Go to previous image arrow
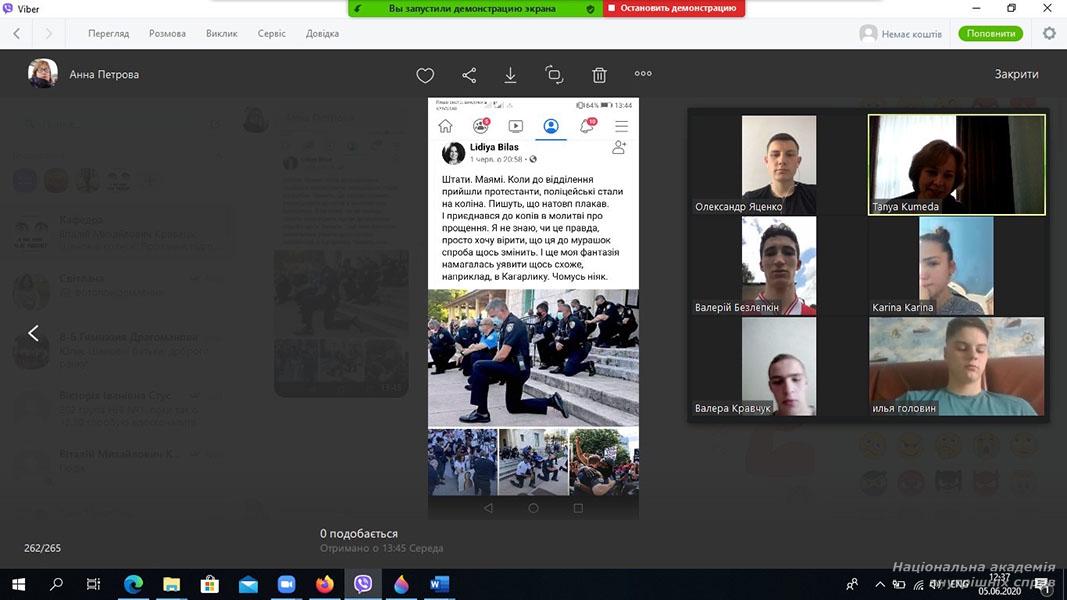1067x600 pixels. 33,333
